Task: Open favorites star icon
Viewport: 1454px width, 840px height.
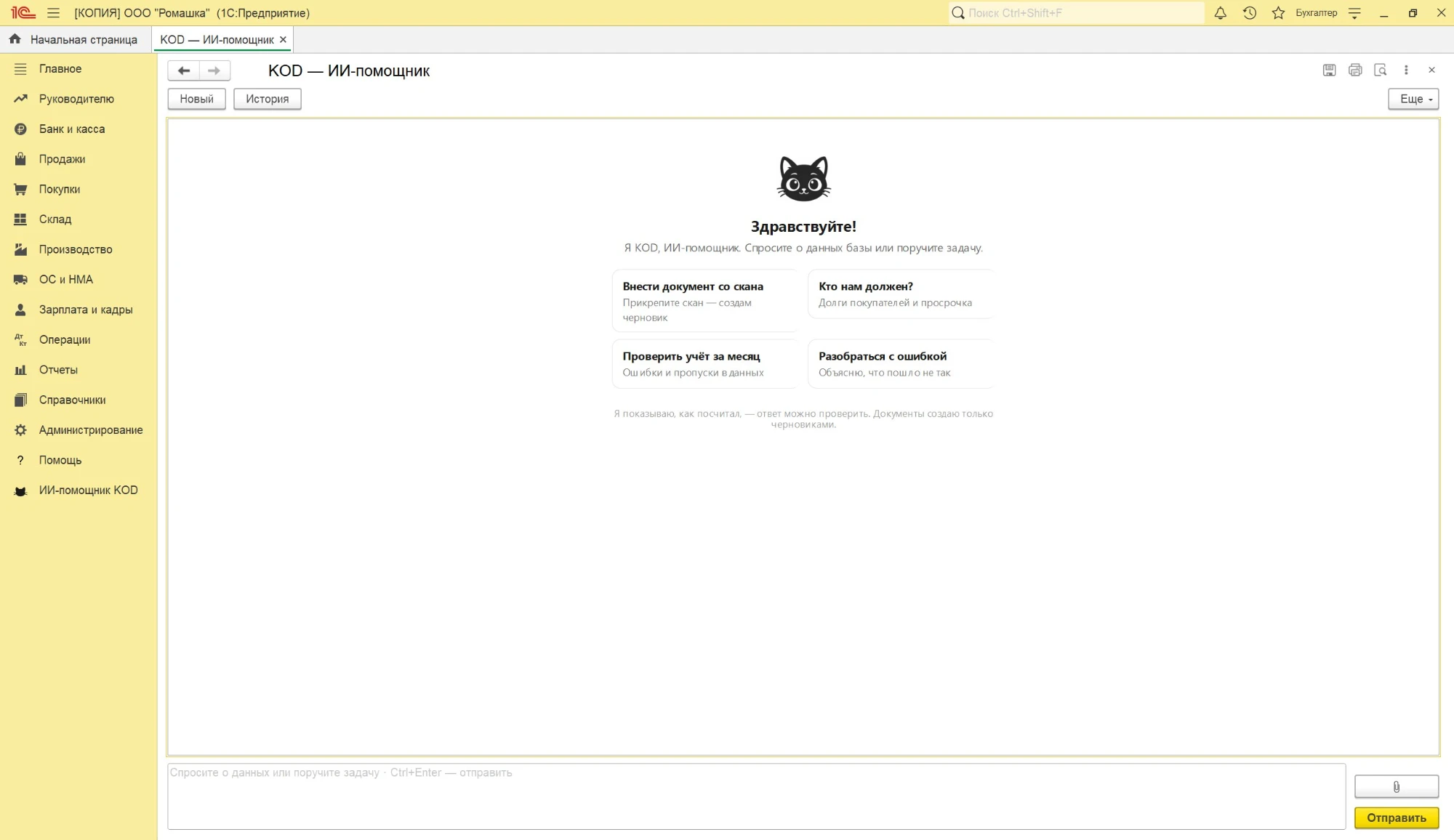Action: coord(1278,13)
